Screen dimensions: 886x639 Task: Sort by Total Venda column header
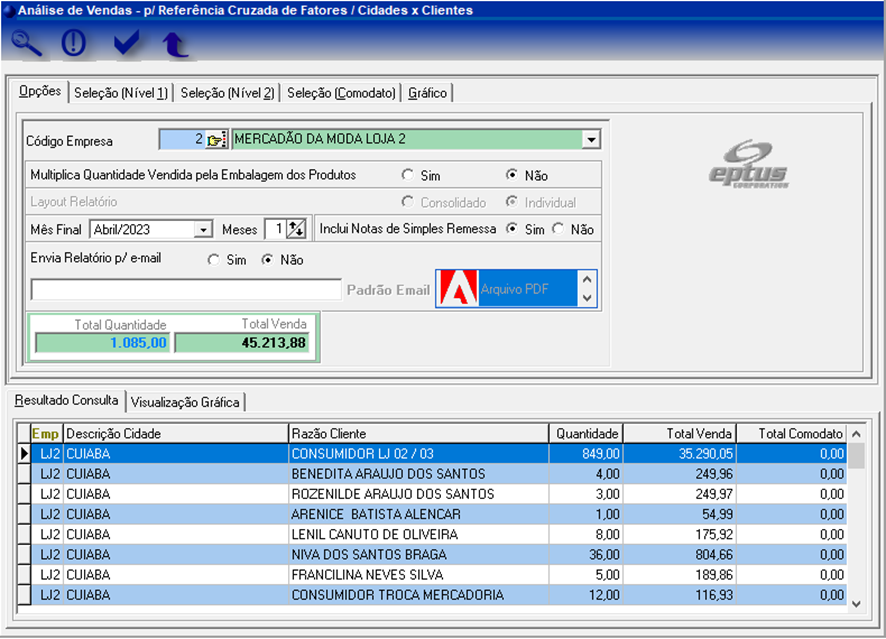[x=678, y=434]
